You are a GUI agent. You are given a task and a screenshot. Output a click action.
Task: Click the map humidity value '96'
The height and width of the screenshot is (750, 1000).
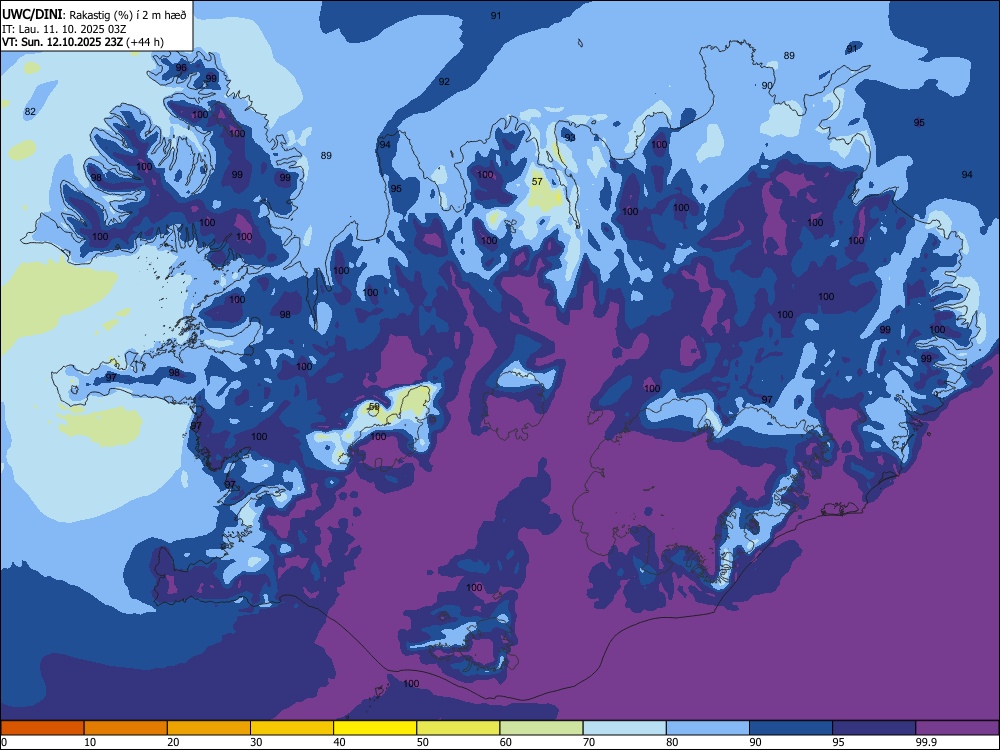181,68
